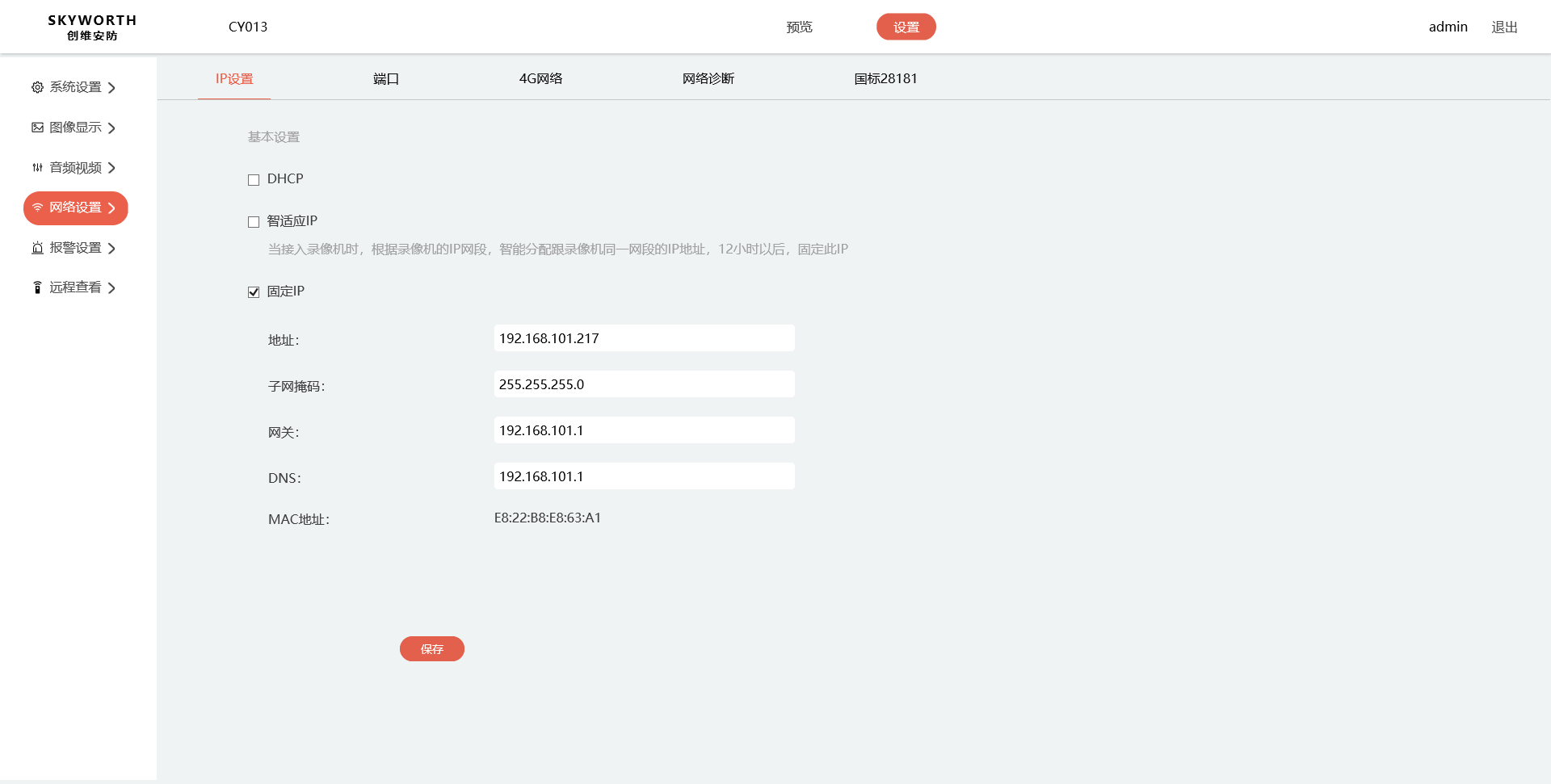The image size is (1551, 784).
Task: Click the 退出 logout link
Action: tap(1504, 27)
